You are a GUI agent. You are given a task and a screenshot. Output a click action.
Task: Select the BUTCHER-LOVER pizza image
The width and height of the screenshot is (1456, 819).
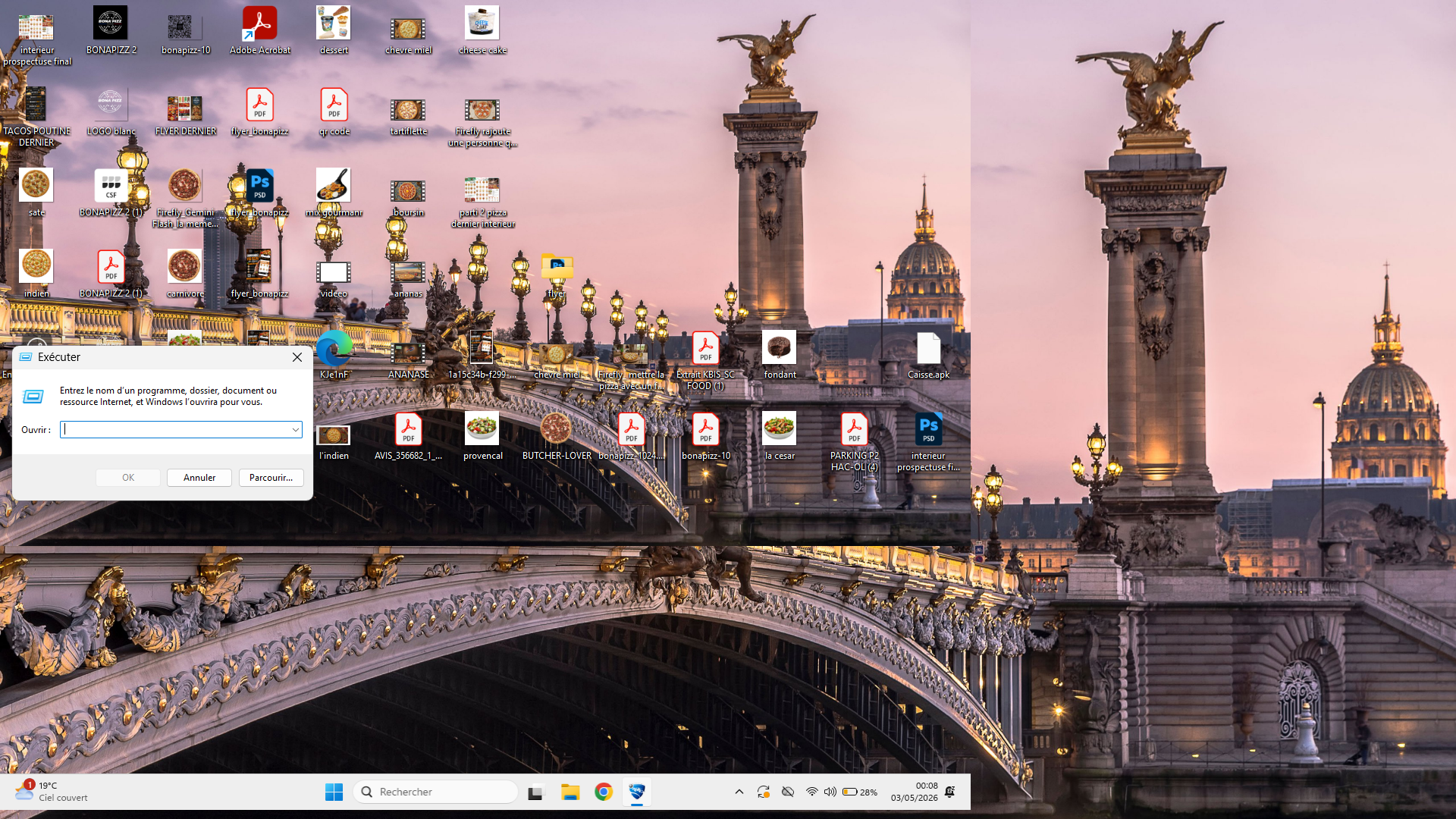coord(557,436)
